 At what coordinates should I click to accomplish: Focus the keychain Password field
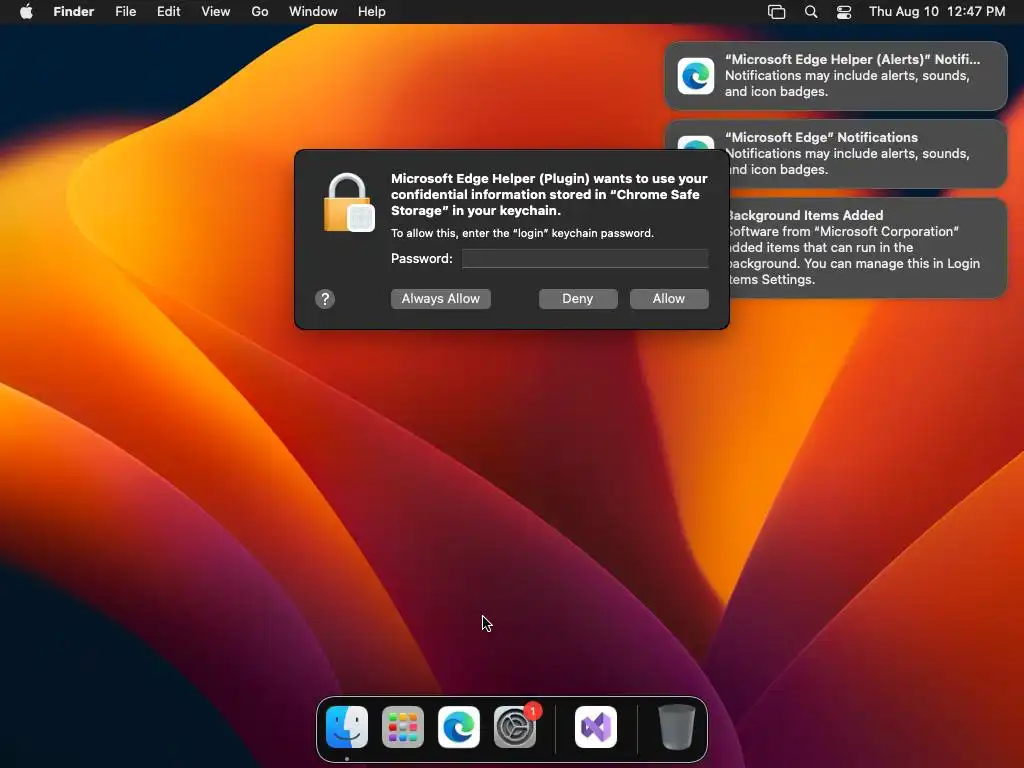point(585,259)
